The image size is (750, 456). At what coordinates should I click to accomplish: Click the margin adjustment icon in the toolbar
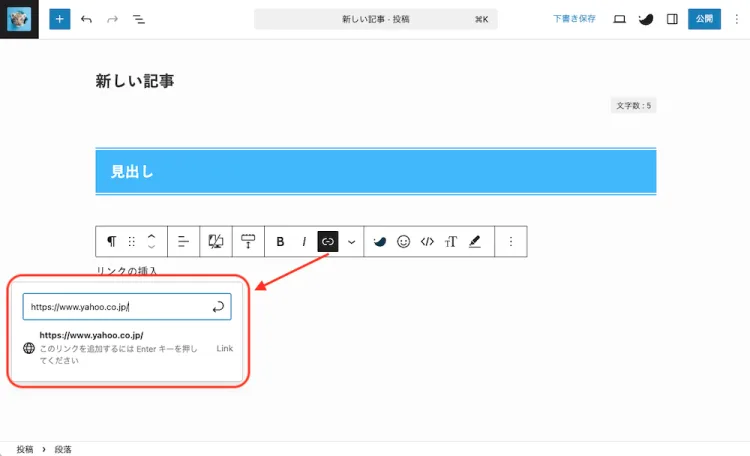pyautogui.click(x=248, y=242)
